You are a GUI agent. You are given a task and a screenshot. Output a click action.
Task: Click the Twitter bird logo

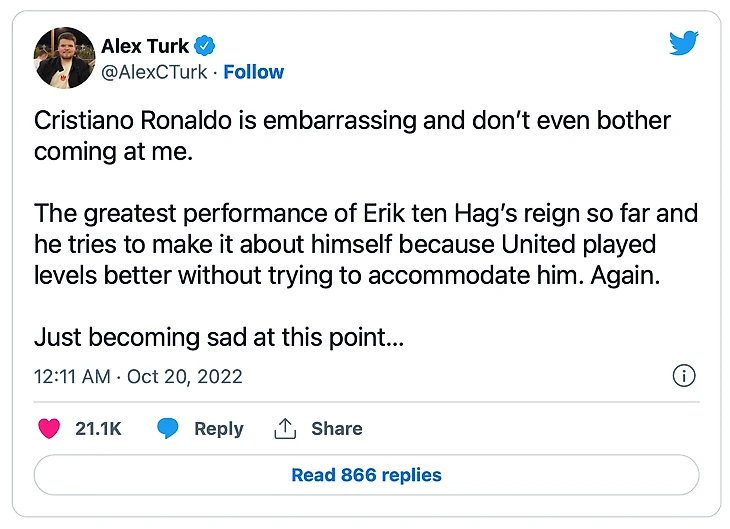[x=684, y=43]
